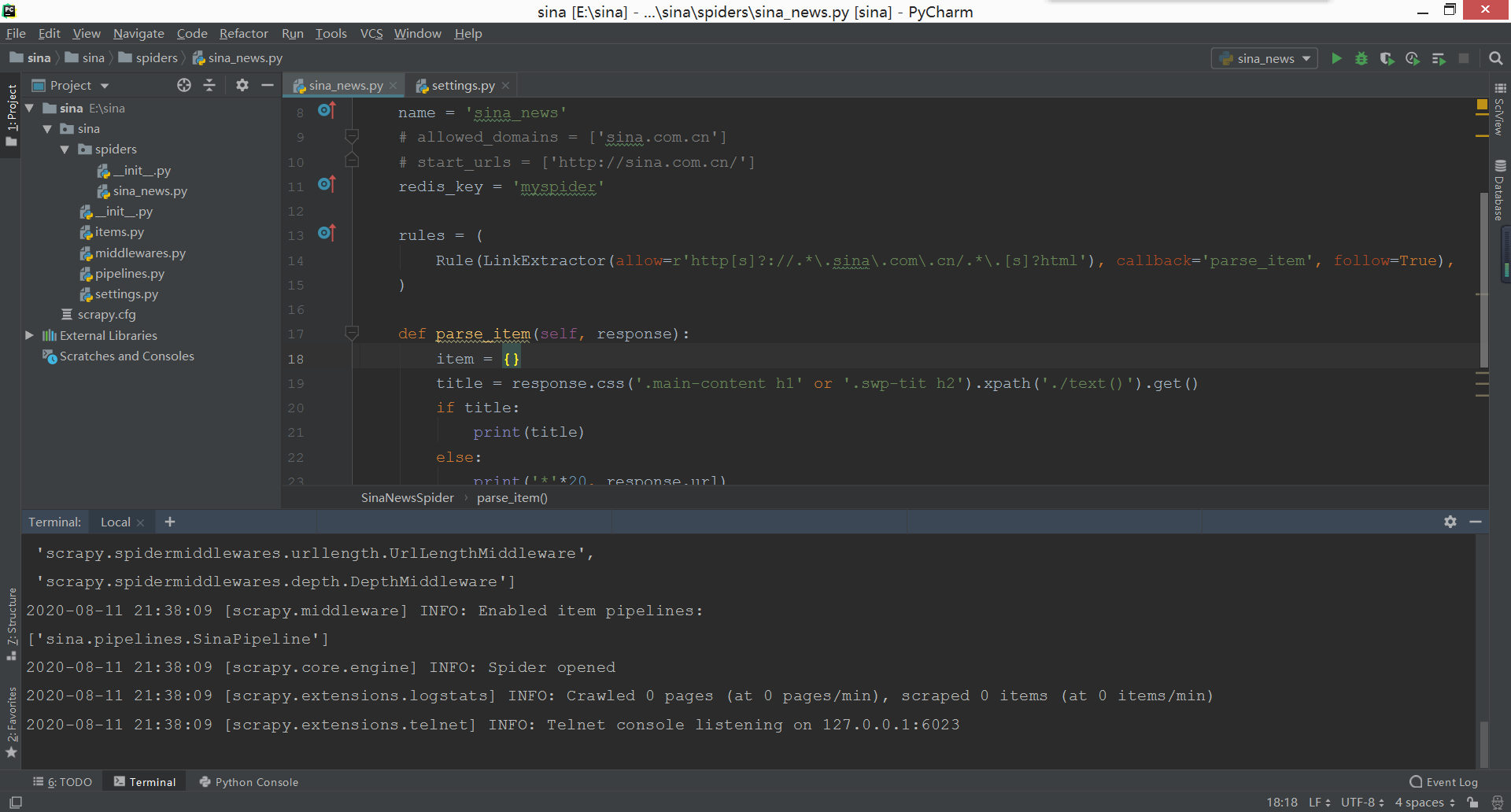Open Search Everywhere magnifier
1511x812 pixels.
pos(1496,58)
